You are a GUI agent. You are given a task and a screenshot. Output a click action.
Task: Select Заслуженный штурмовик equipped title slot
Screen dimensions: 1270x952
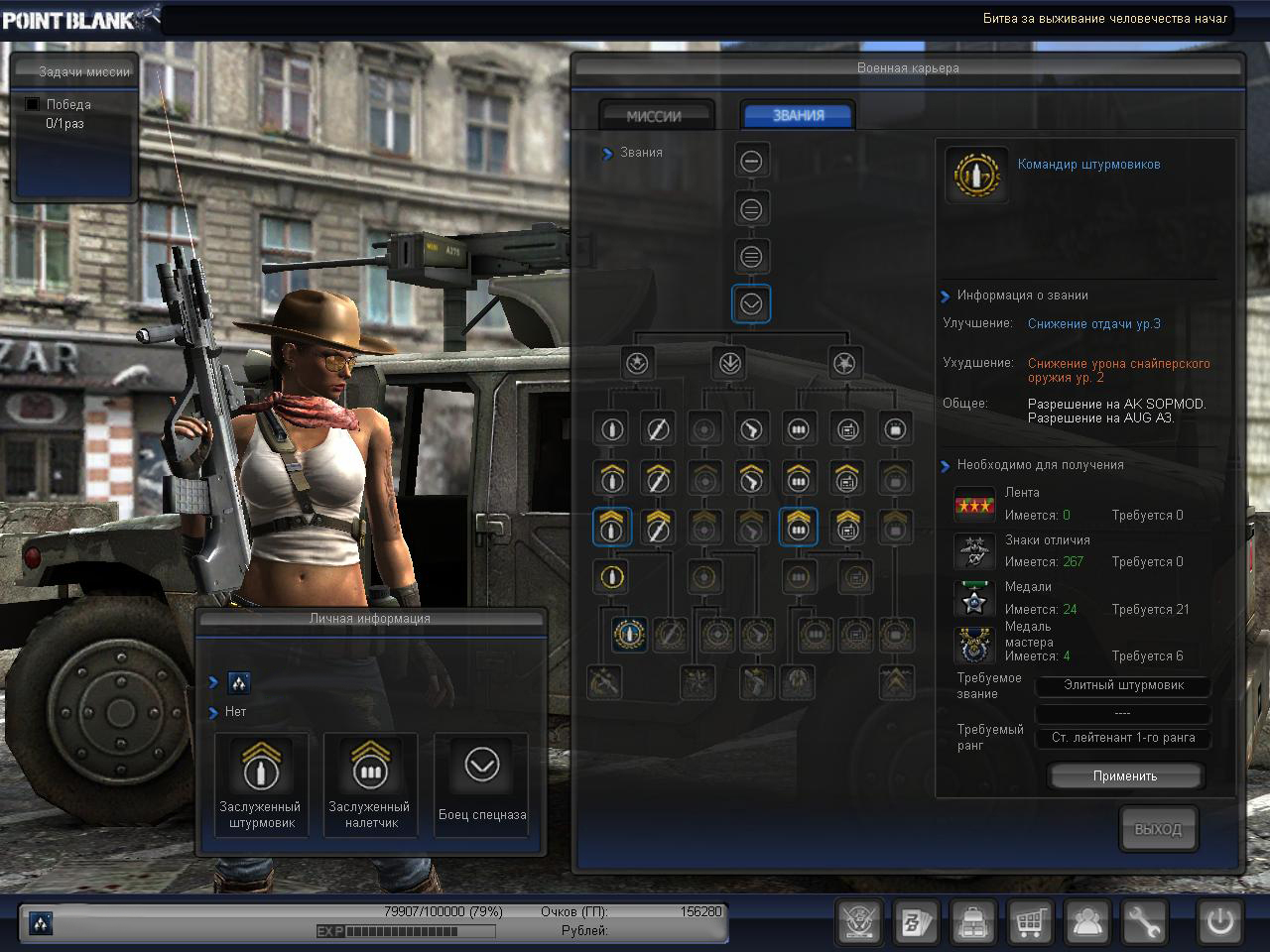261,783
